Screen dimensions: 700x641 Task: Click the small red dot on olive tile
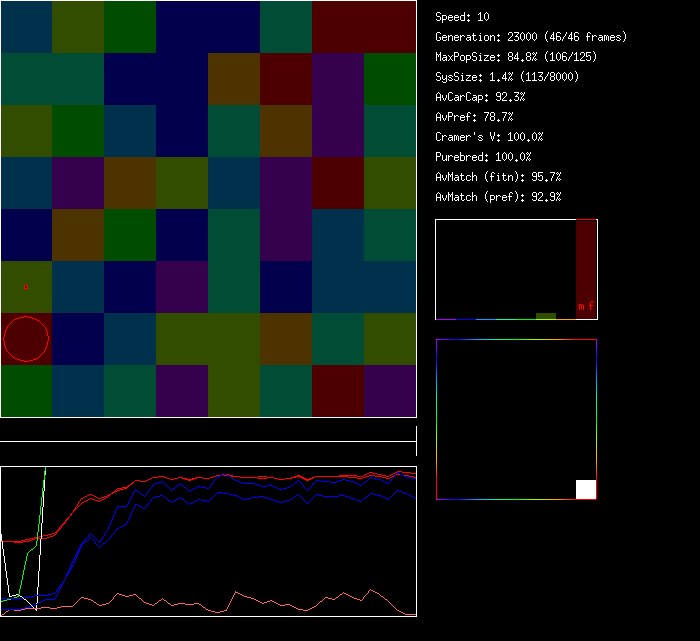tap(25, 287)
